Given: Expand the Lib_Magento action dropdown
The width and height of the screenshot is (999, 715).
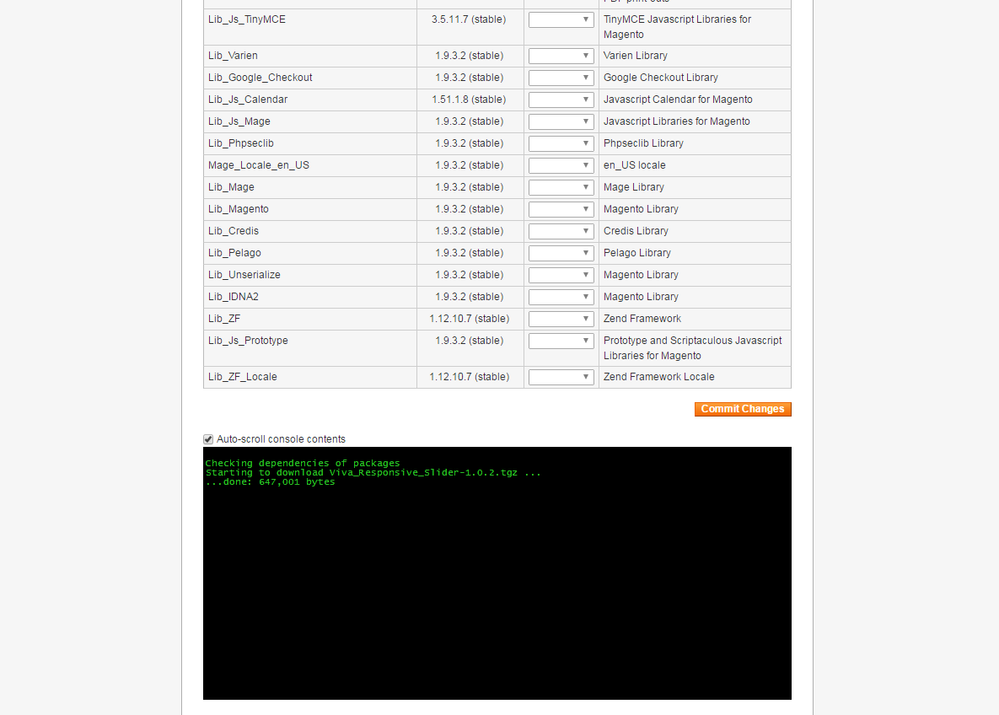Looking at the screenshot, I should [561, 210].
